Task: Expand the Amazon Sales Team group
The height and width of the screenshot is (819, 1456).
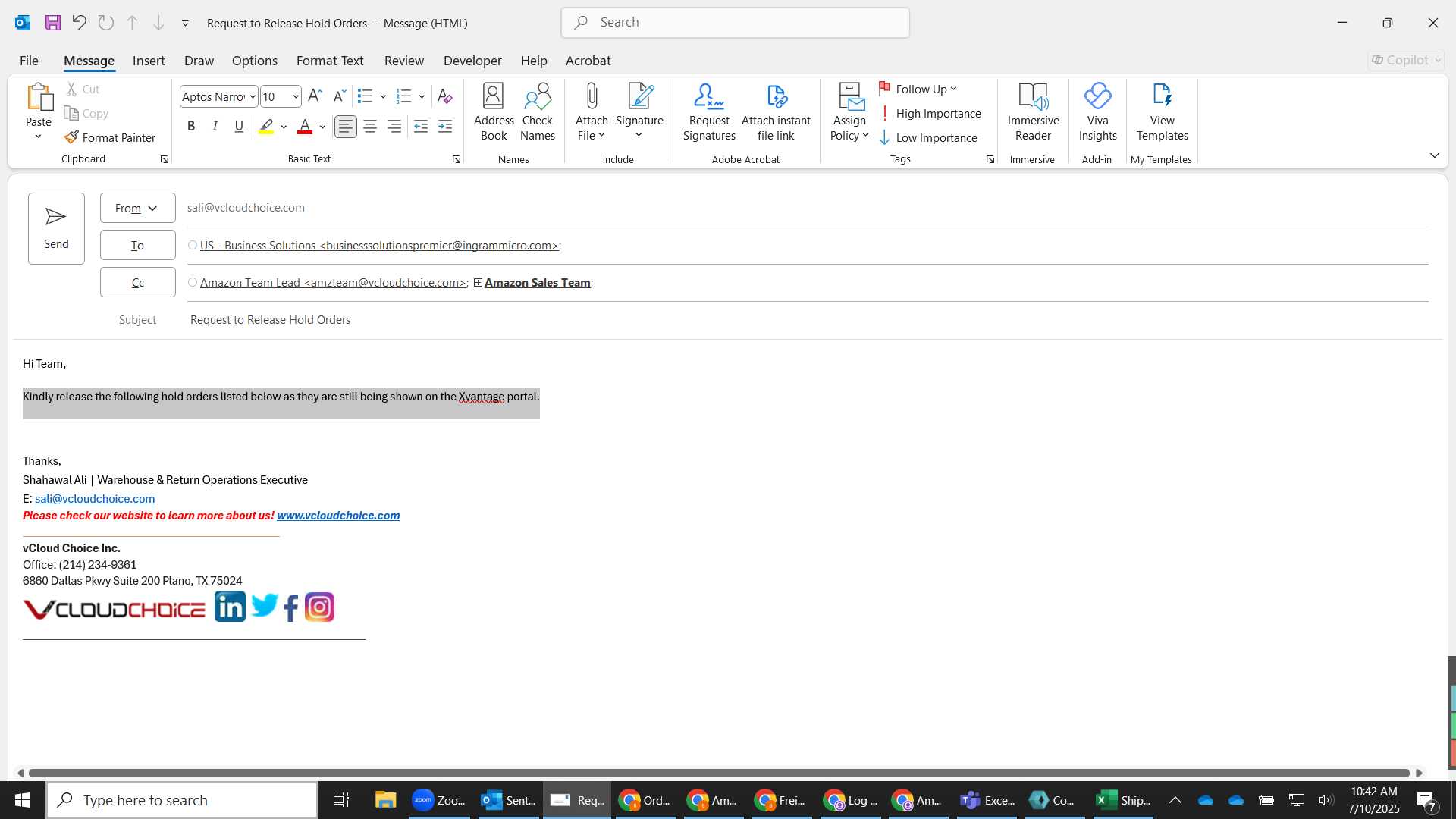Action: (x=478, y=283)
